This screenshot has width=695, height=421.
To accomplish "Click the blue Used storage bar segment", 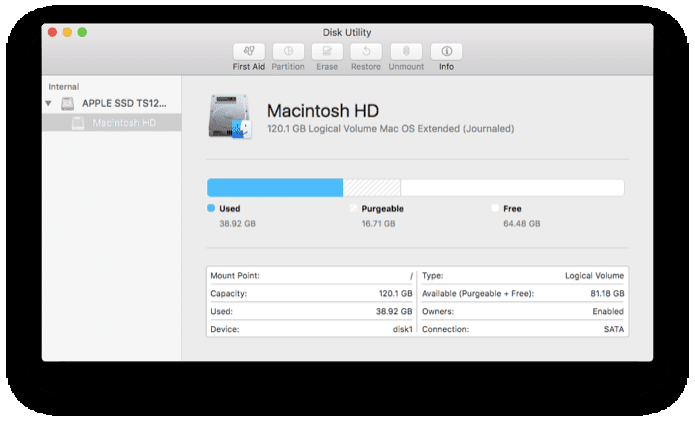I will click(275, 188).
